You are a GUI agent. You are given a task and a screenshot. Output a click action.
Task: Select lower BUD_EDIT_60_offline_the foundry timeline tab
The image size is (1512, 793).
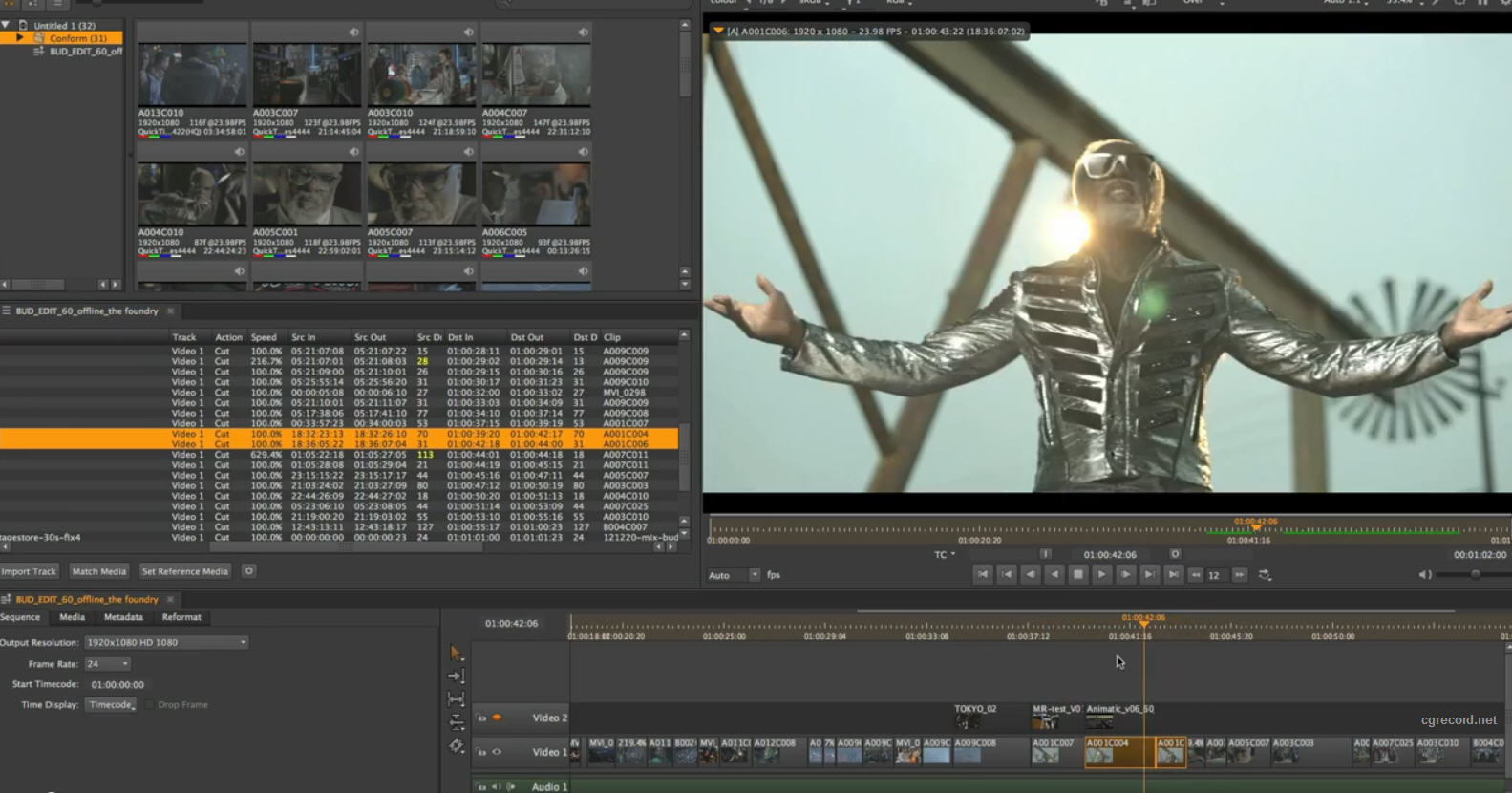86,600
